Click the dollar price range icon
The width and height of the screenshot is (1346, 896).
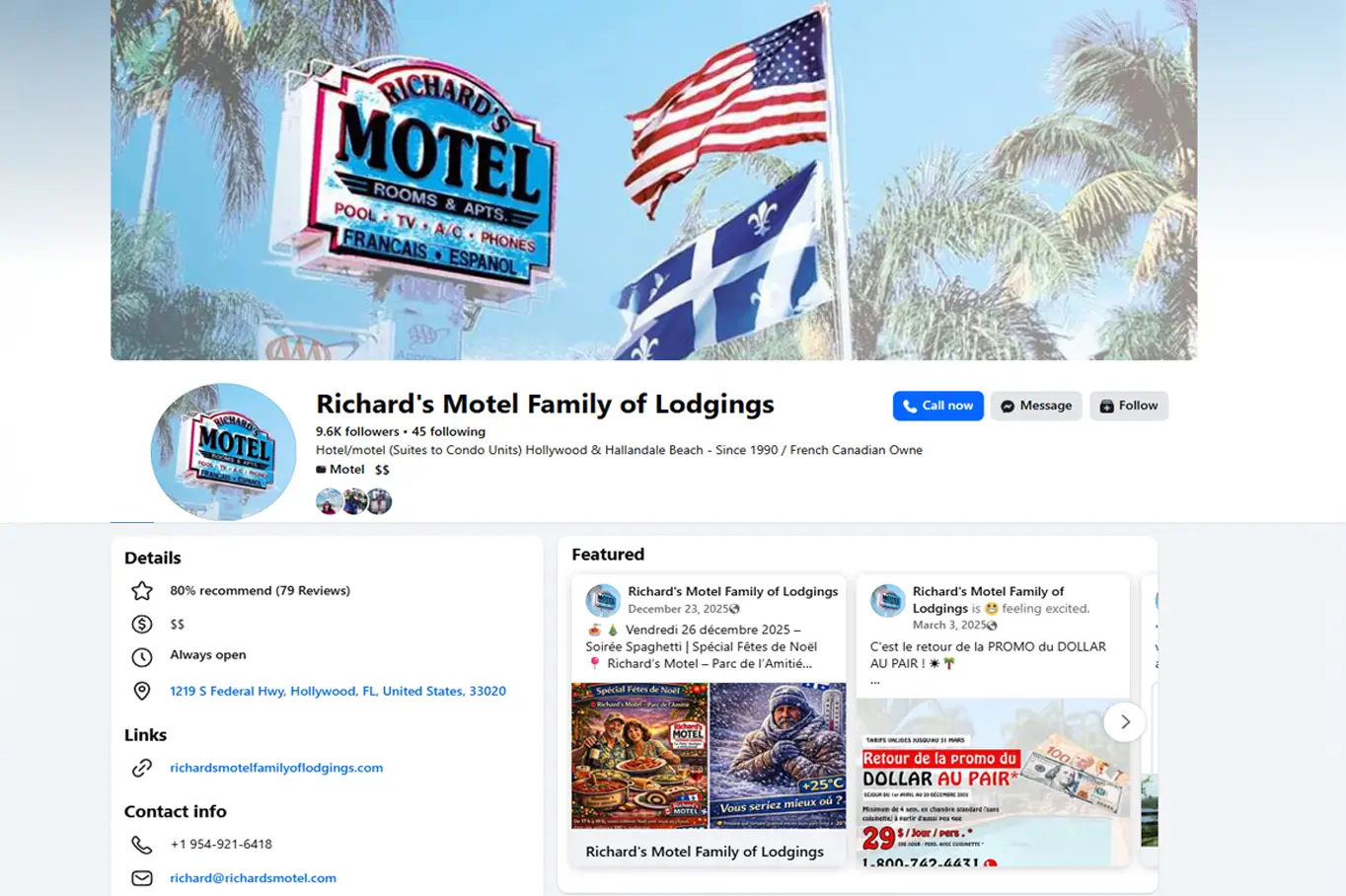pyautogui.click(x=142, y=624)
